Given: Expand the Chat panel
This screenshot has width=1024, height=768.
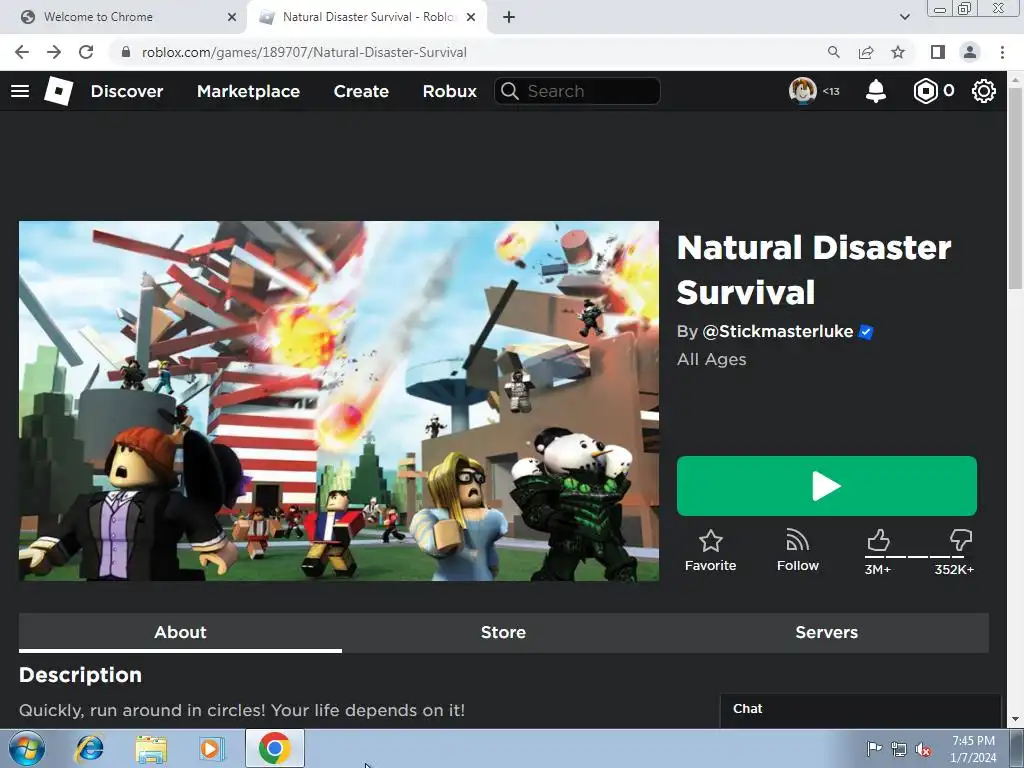Looking at the screenshot, I should 860,710.
